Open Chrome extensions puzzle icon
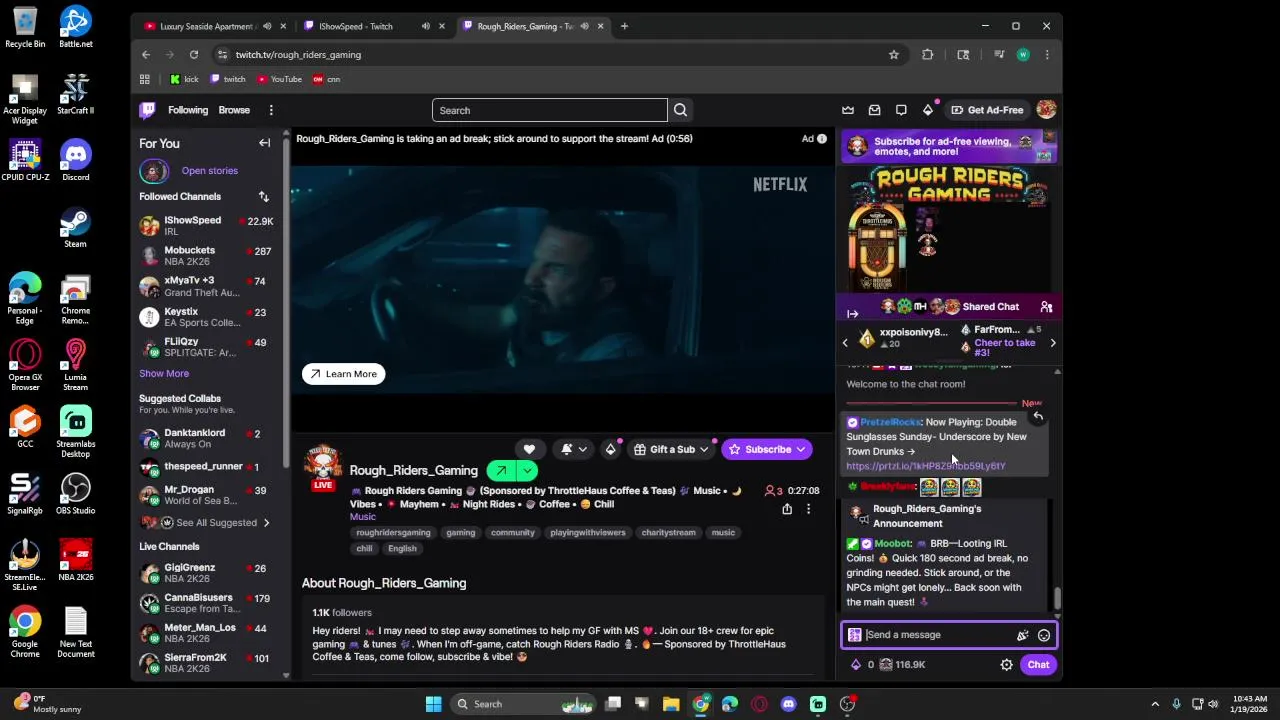Image resolution: width=1280 pixels, height=720 pixels. pos(928,55)
